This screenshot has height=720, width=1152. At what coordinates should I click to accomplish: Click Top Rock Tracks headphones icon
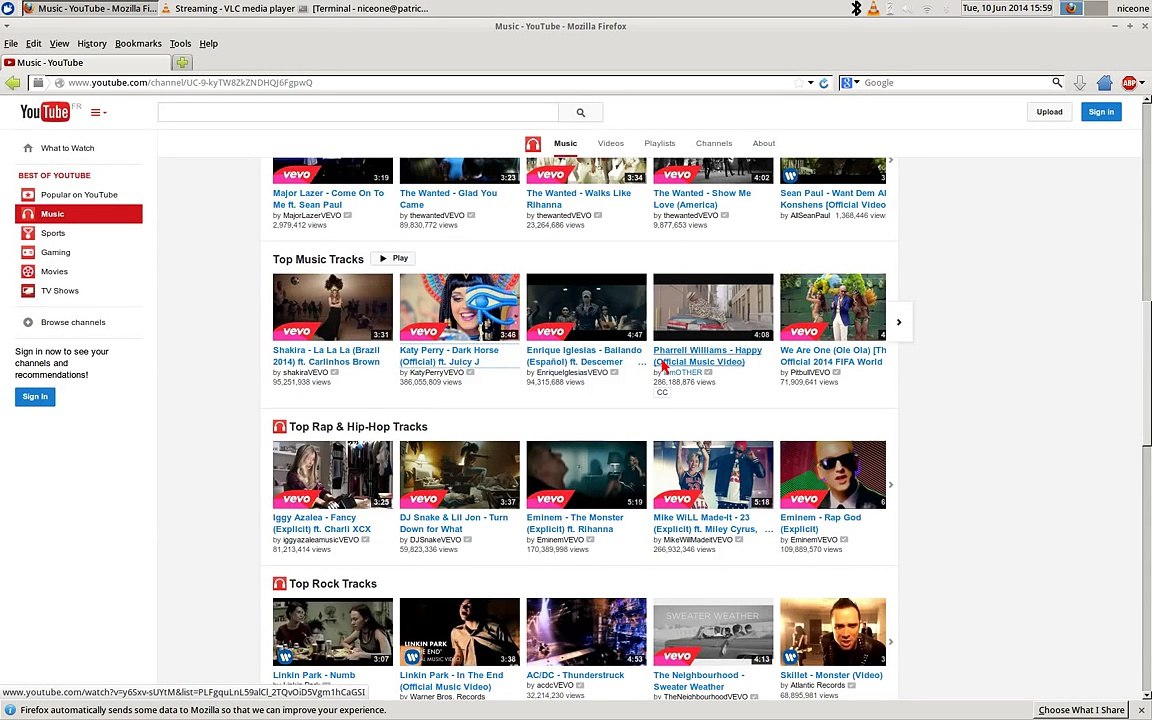pos(279,584)
